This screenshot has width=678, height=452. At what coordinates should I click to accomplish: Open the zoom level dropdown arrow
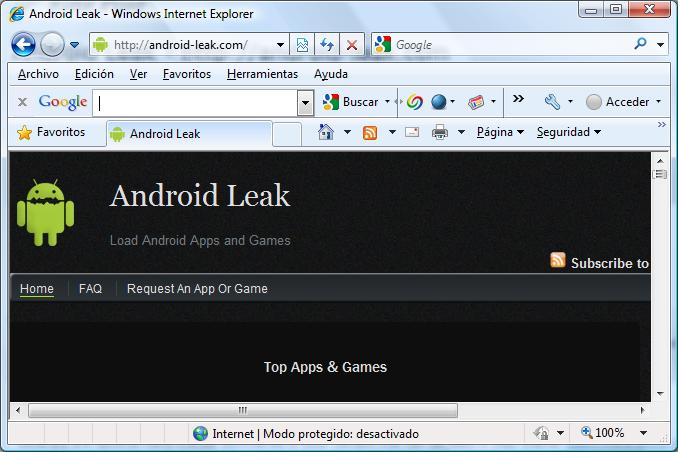click(643, 433)
